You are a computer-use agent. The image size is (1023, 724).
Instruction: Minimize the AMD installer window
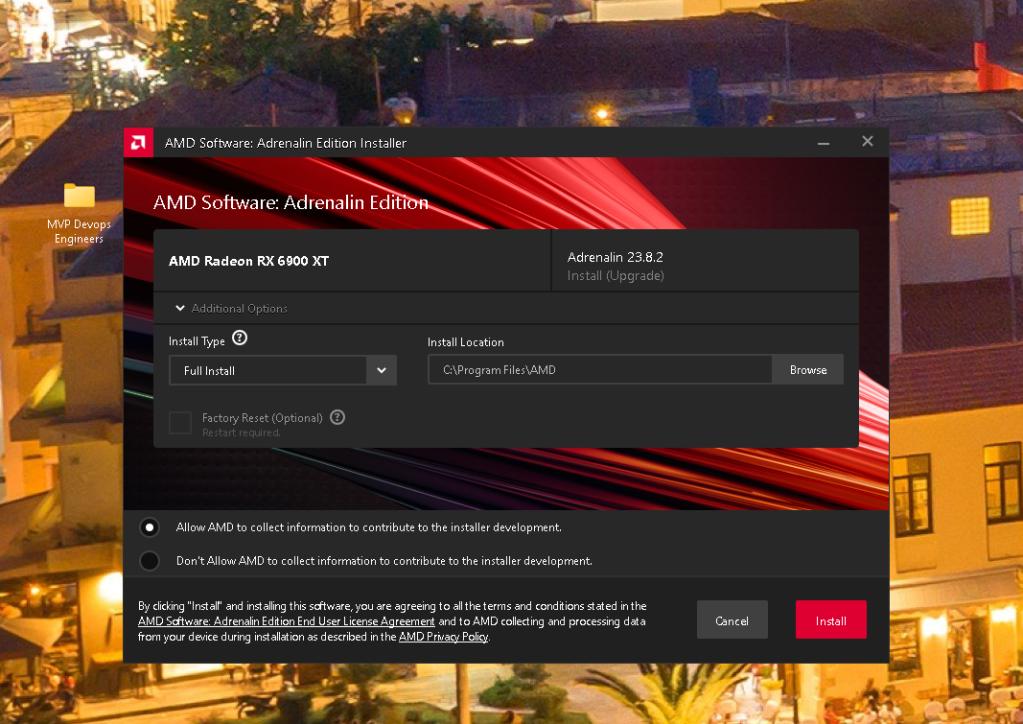[823, 142]
